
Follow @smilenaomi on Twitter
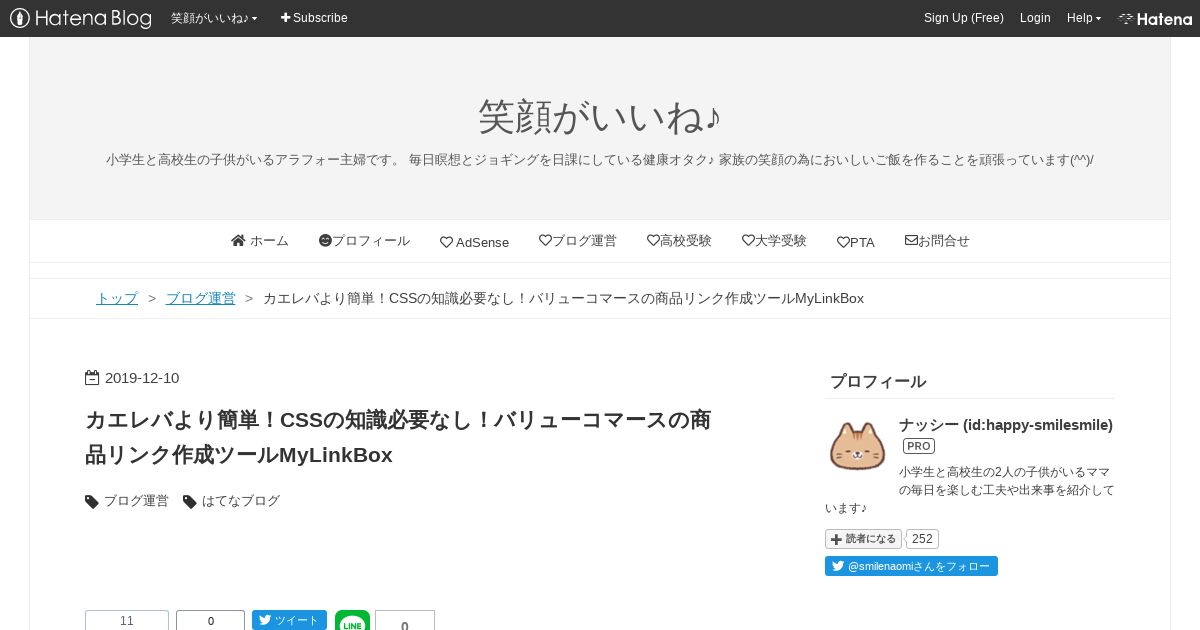911,566
